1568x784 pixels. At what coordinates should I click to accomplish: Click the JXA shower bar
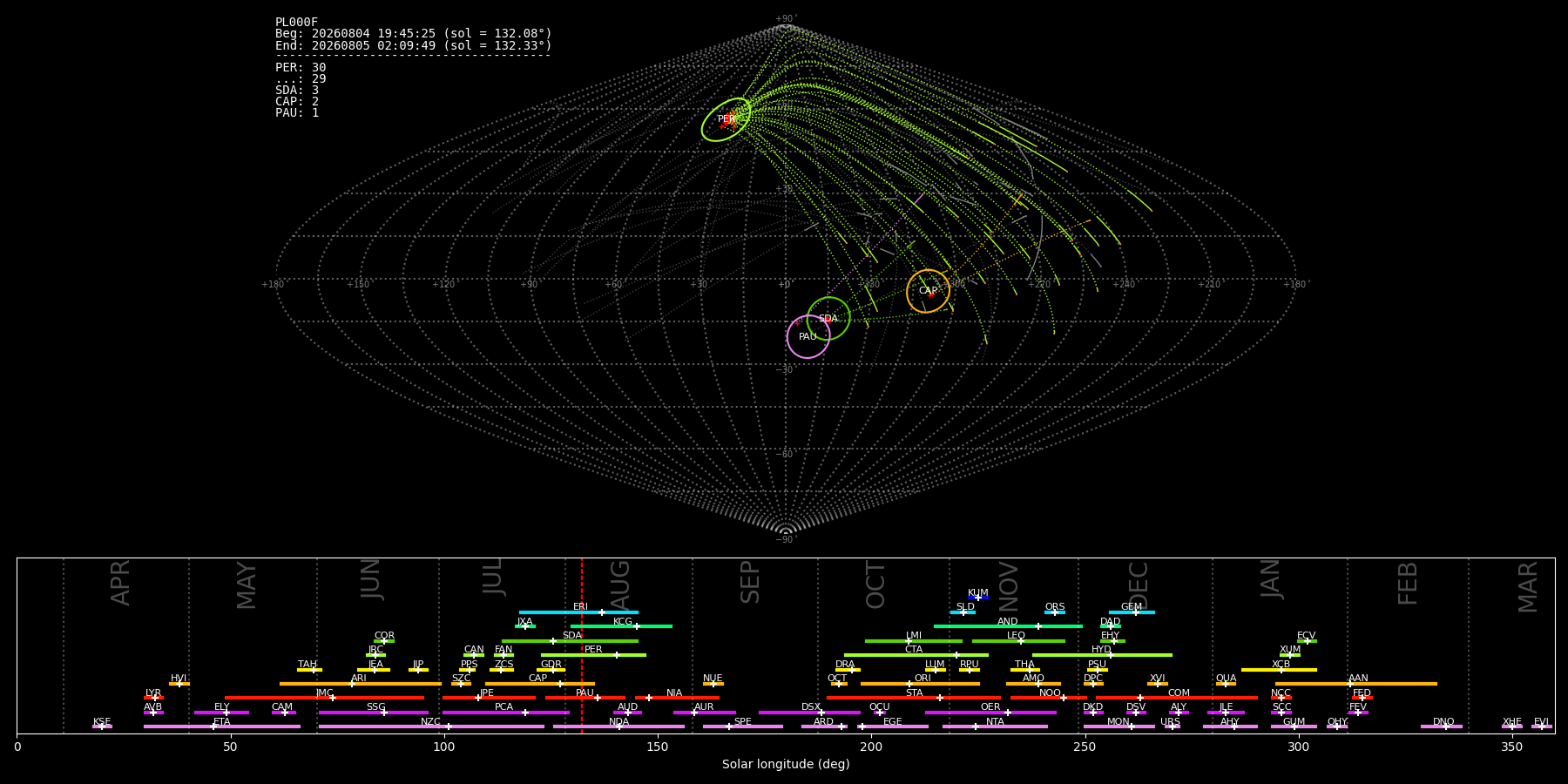click(x=525, y=626)
